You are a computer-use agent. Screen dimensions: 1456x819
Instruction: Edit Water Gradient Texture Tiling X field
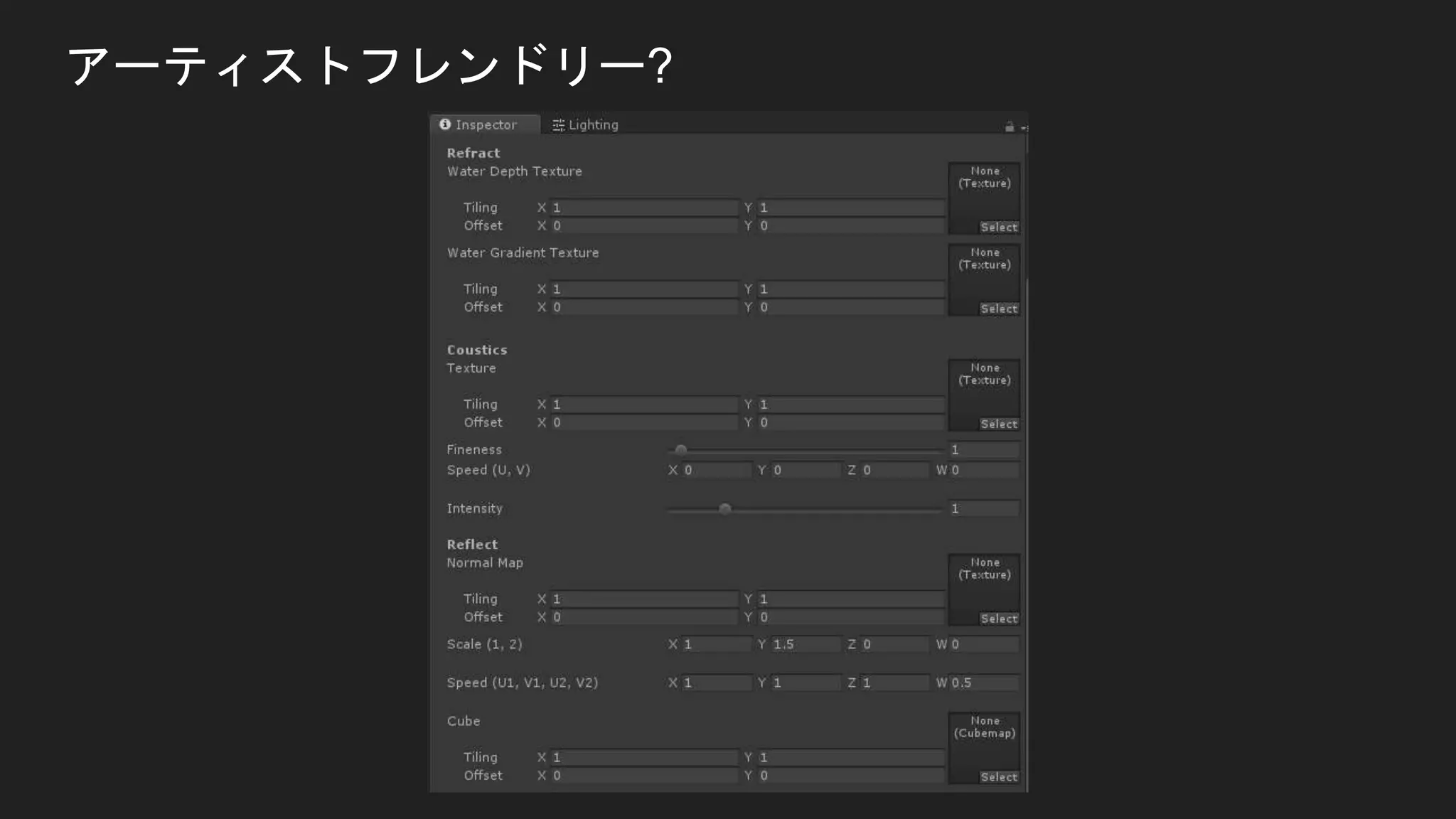(644, 289)
